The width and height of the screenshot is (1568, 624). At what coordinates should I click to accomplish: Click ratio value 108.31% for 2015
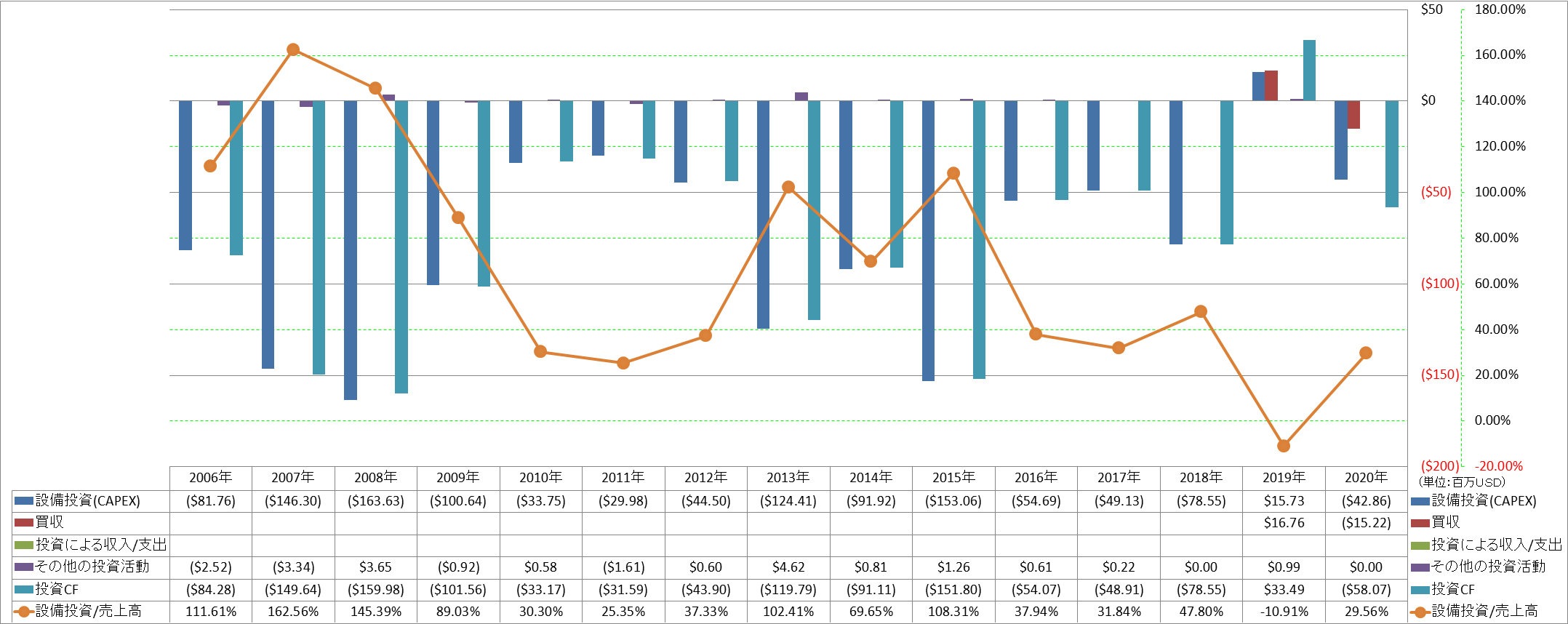953,612
